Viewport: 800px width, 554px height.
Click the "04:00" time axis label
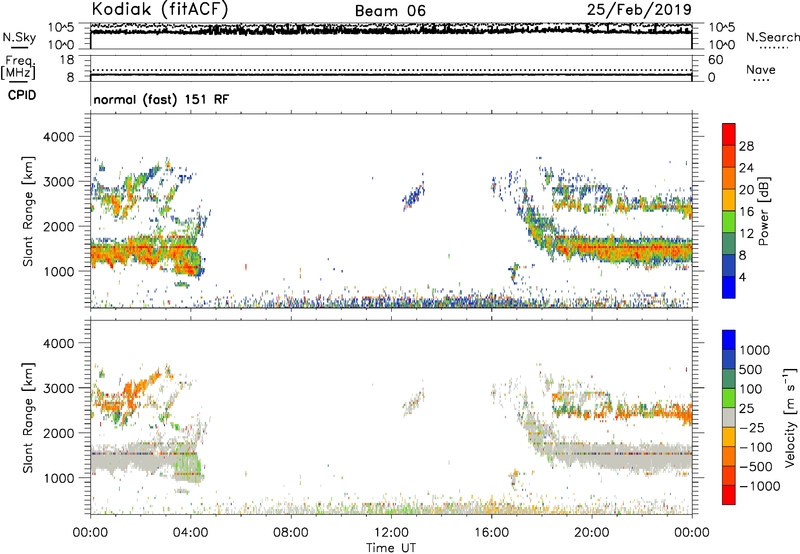(191, 533)
